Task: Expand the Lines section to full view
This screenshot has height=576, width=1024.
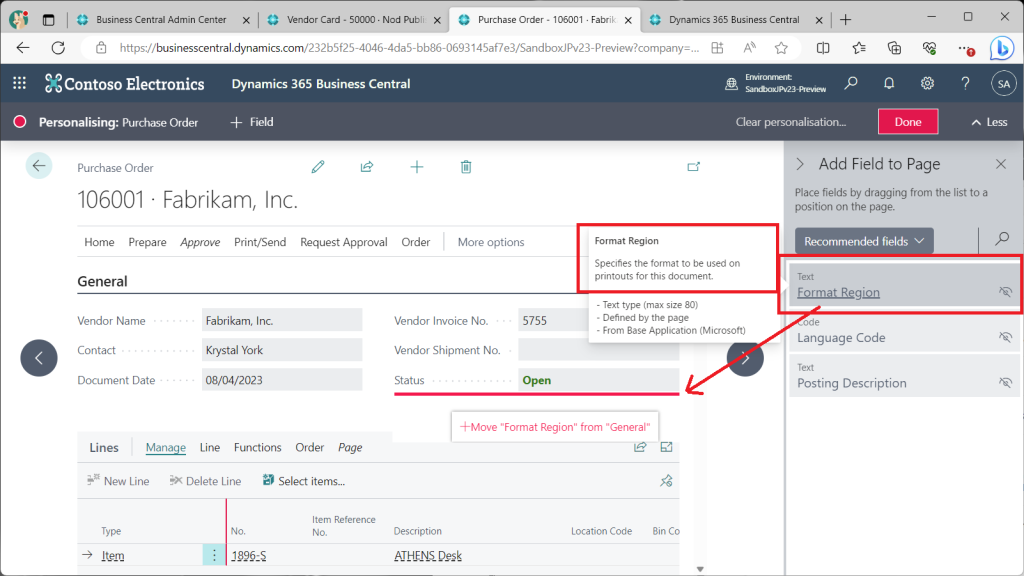Action: point(666,447)
